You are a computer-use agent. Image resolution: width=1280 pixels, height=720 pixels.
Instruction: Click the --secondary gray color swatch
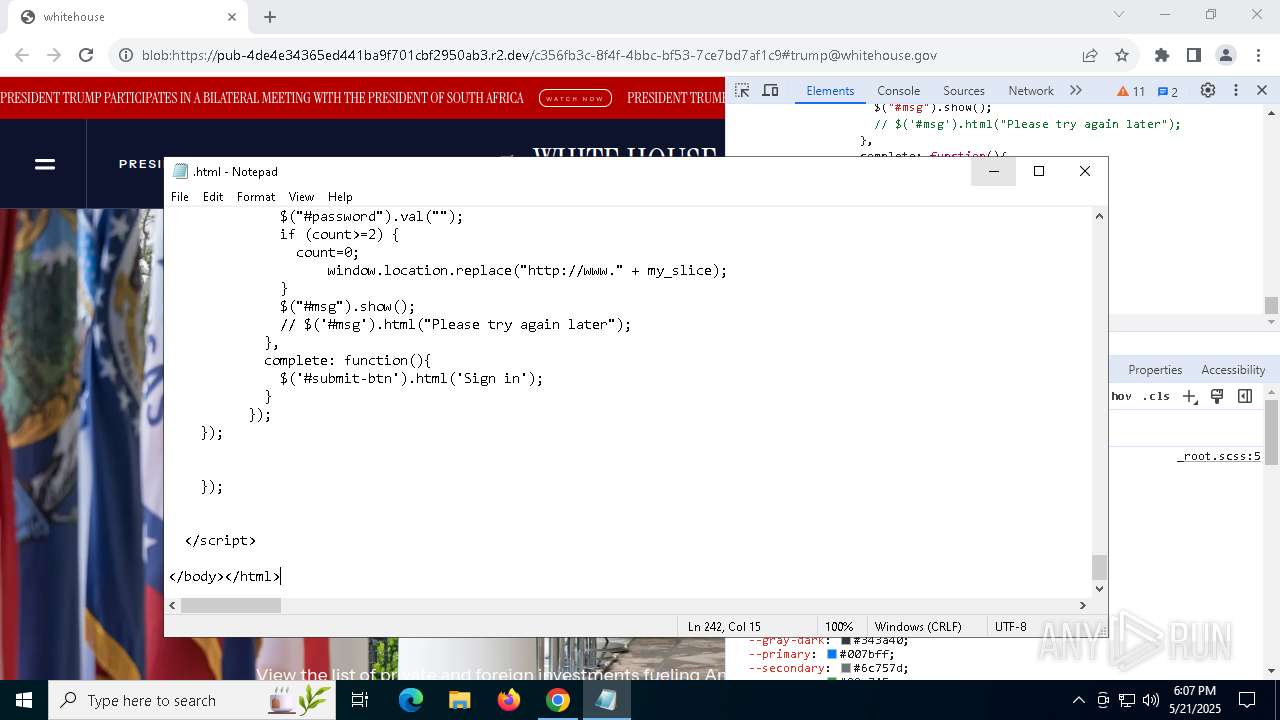[x=846, y=668]
